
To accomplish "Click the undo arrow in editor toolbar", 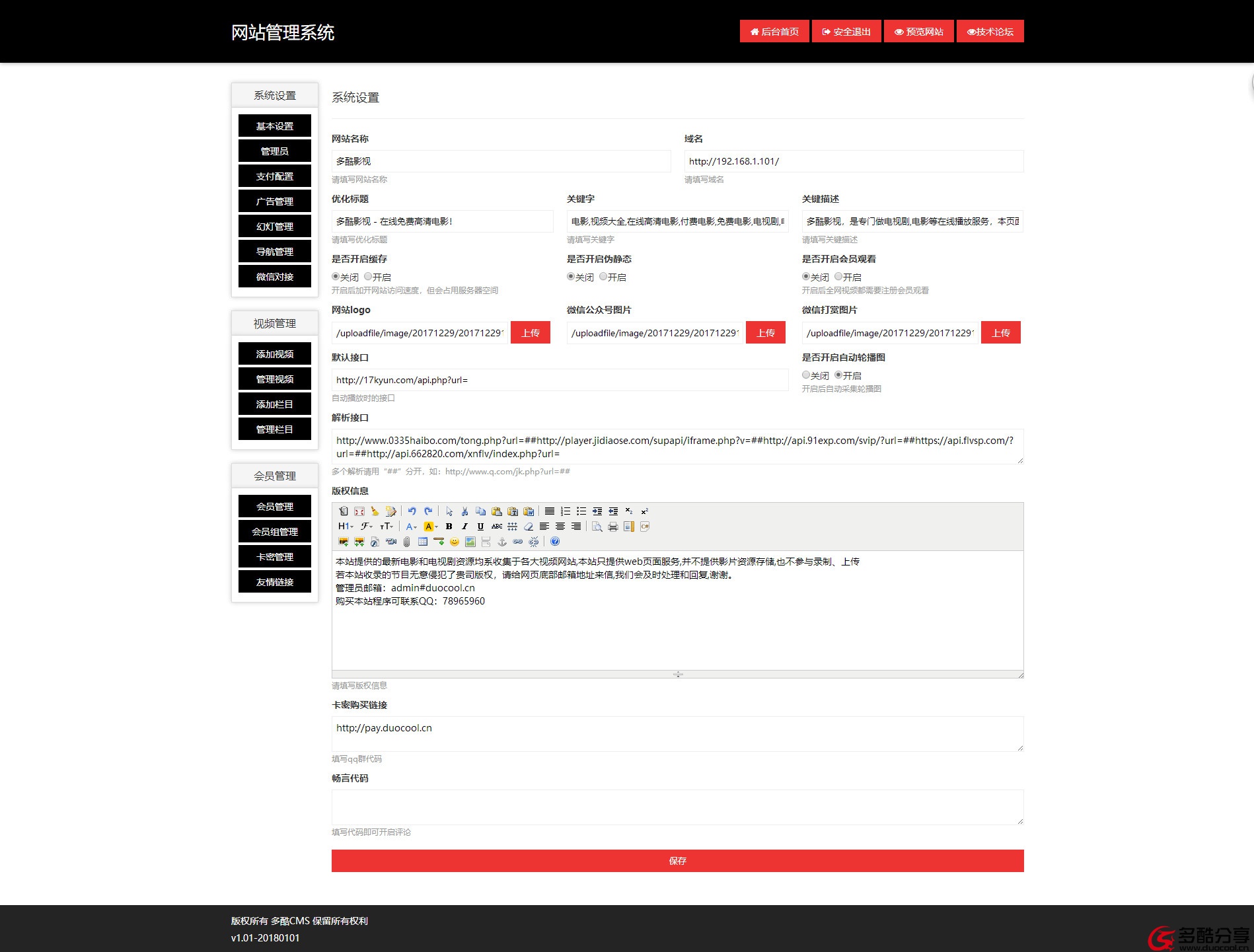I will (x=412, y=511).
